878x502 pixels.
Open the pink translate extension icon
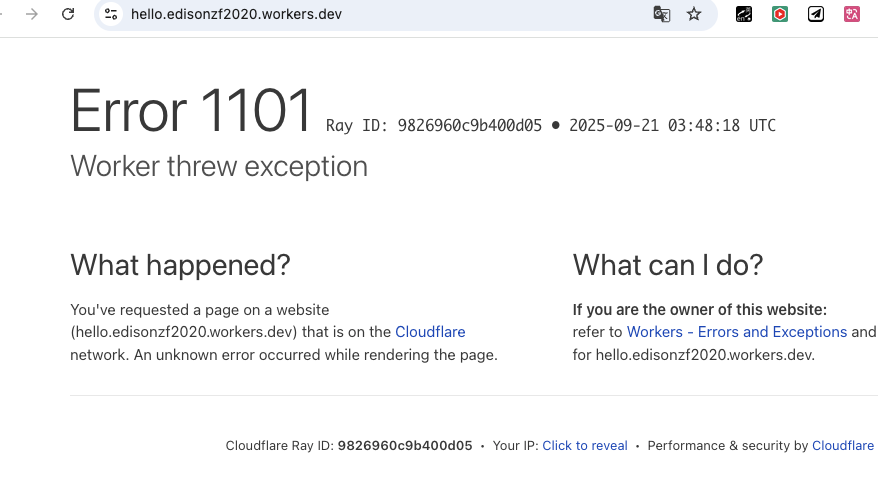[x=852, y=14]
